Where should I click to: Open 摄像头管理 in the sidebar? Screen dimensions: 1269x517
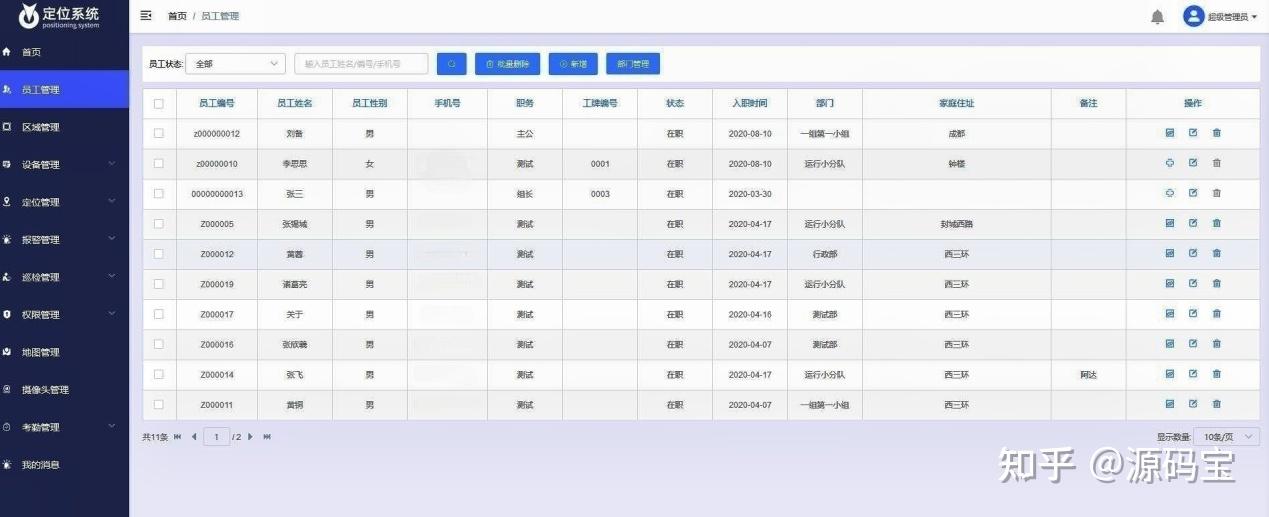64,389
